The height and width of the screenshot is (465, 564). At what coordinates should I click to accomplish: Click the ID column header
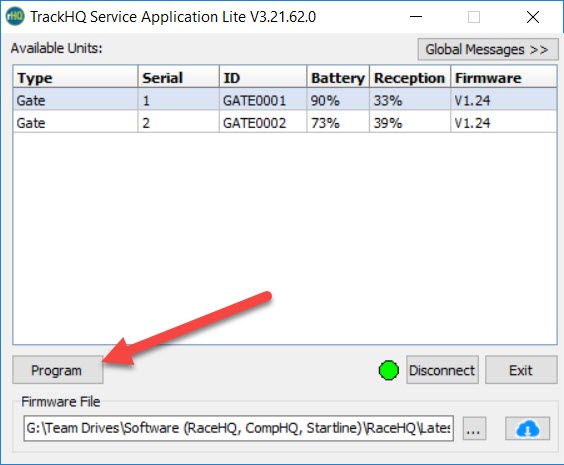pos(263,77)
